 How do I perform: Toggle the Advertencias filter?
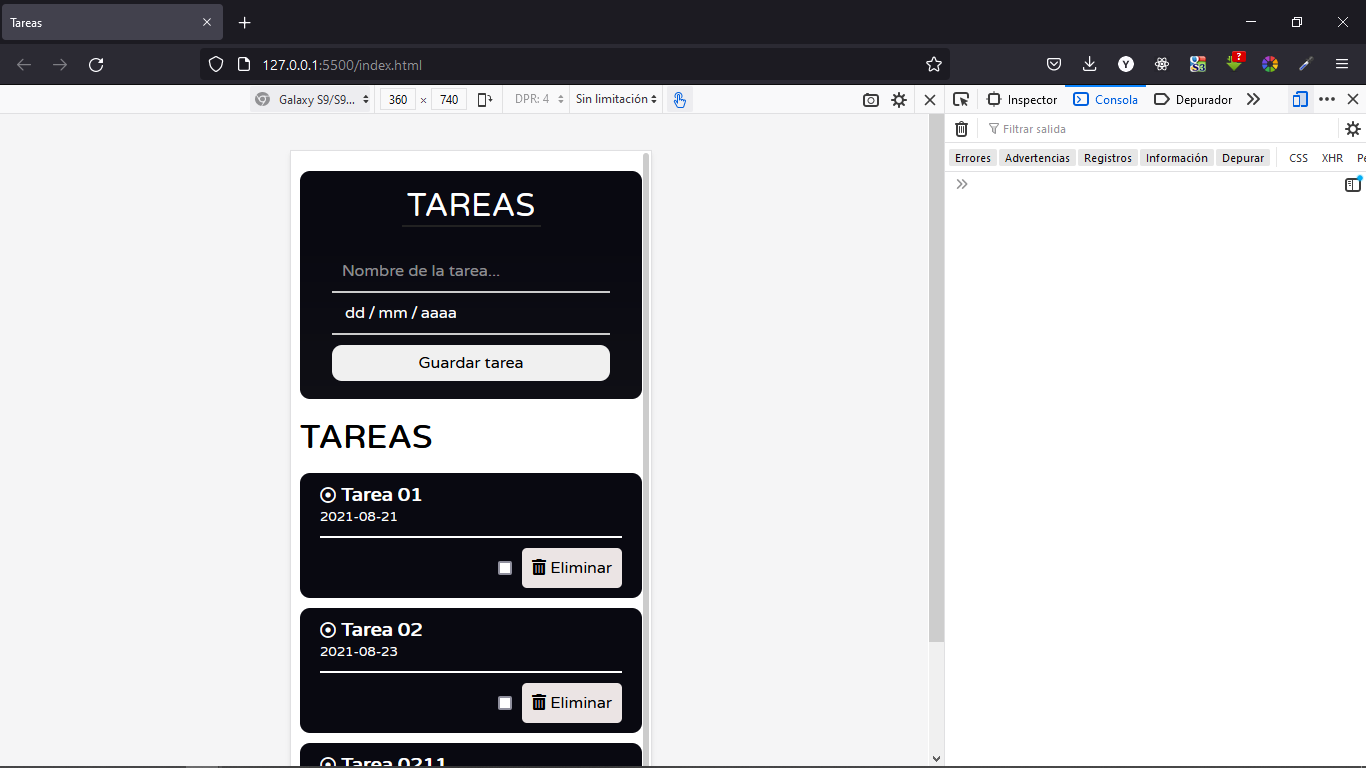pos(1037,158)
